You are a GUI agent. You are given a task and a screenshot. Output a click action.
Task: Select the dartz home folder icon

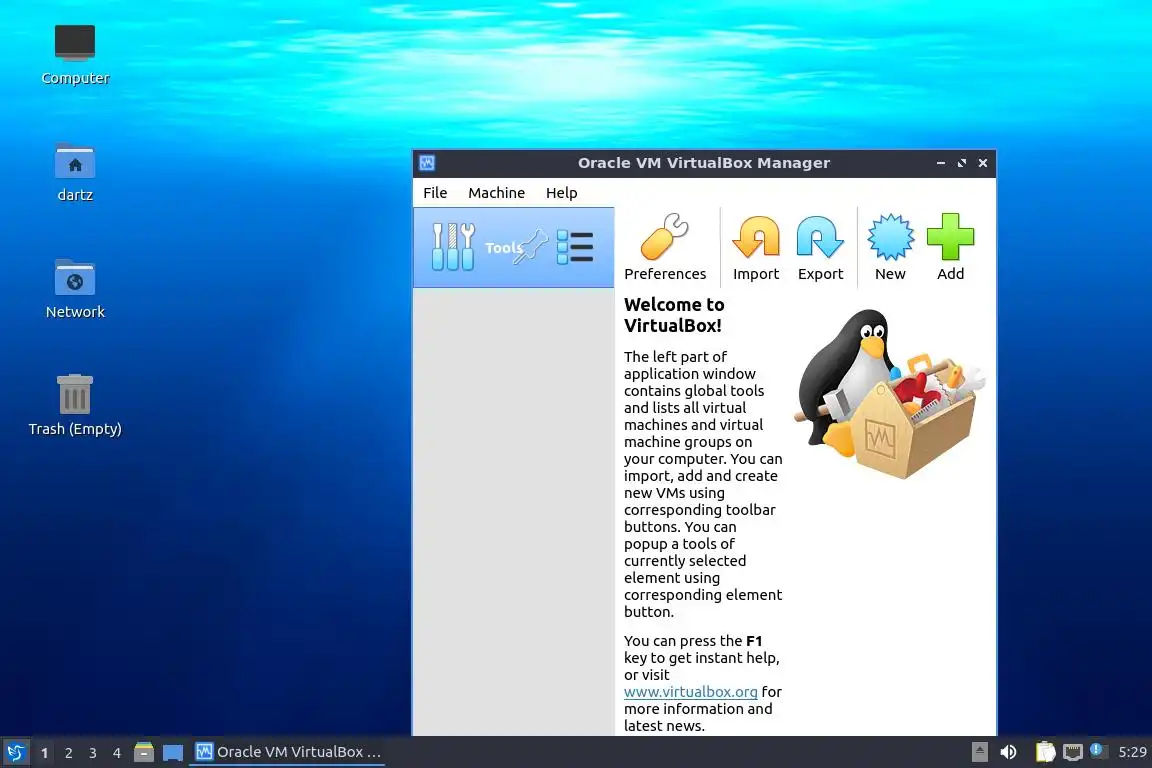coord(75,172)
